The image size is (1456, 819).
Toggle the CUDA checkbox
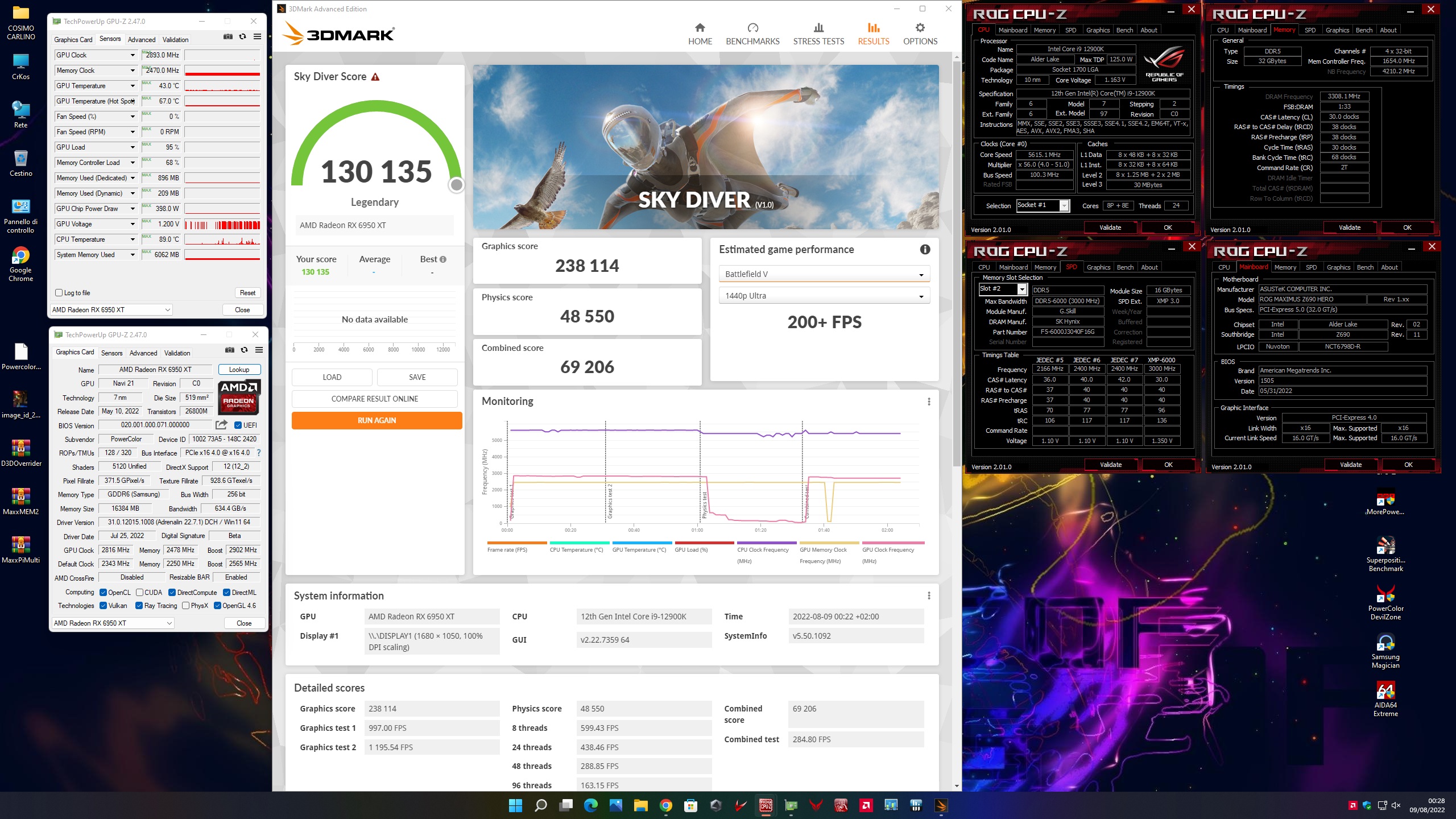[x=139, y=593]
